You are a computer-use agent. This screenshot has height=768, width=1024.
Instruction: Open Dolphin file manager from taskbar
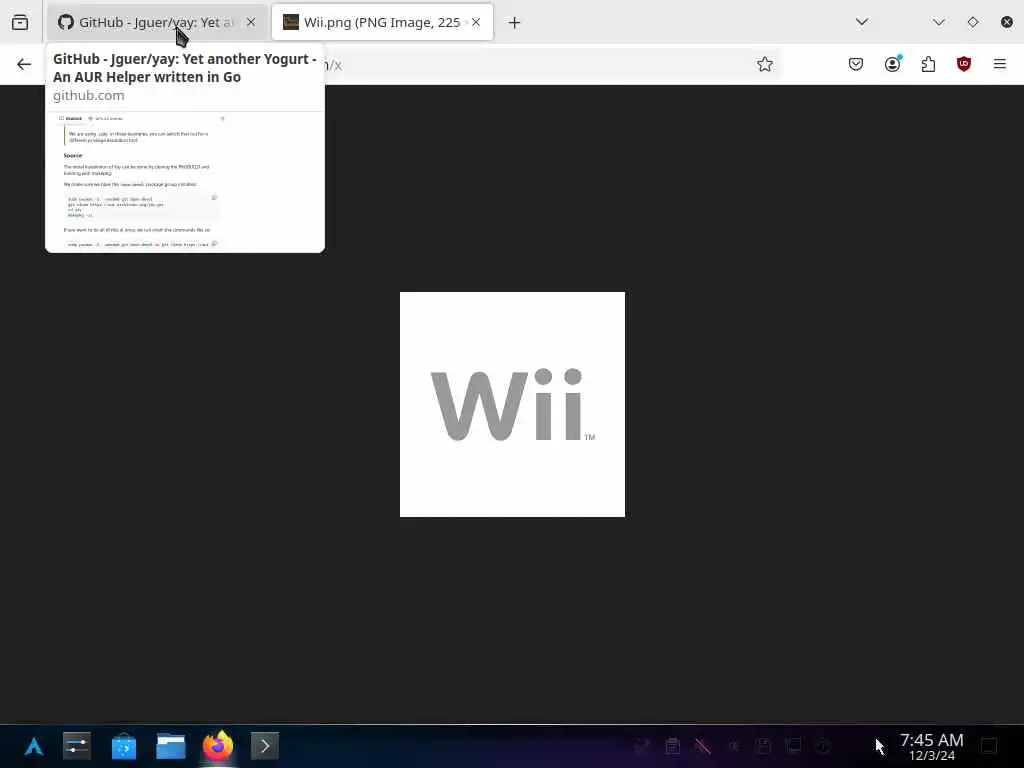170,746
